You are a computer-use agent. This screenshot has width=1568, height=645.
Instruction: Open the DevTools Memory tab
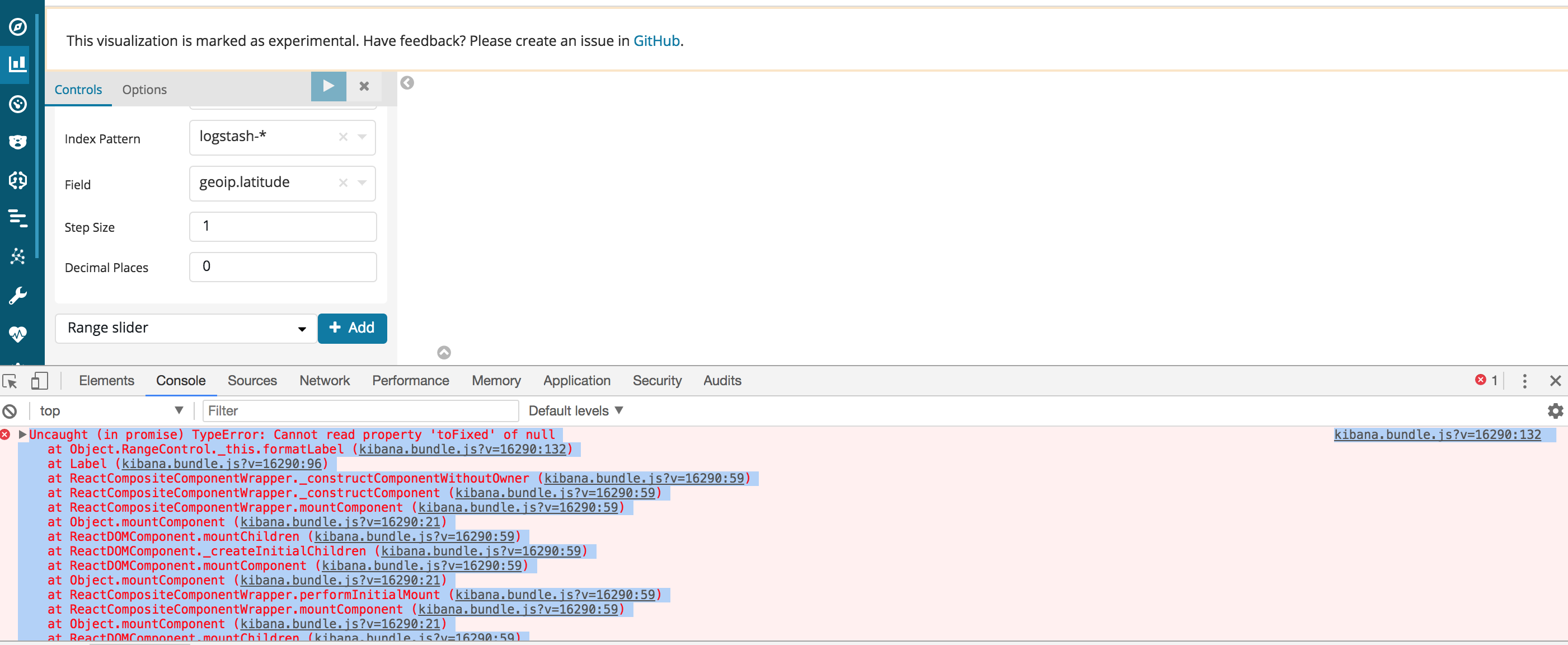coord(496,381)
